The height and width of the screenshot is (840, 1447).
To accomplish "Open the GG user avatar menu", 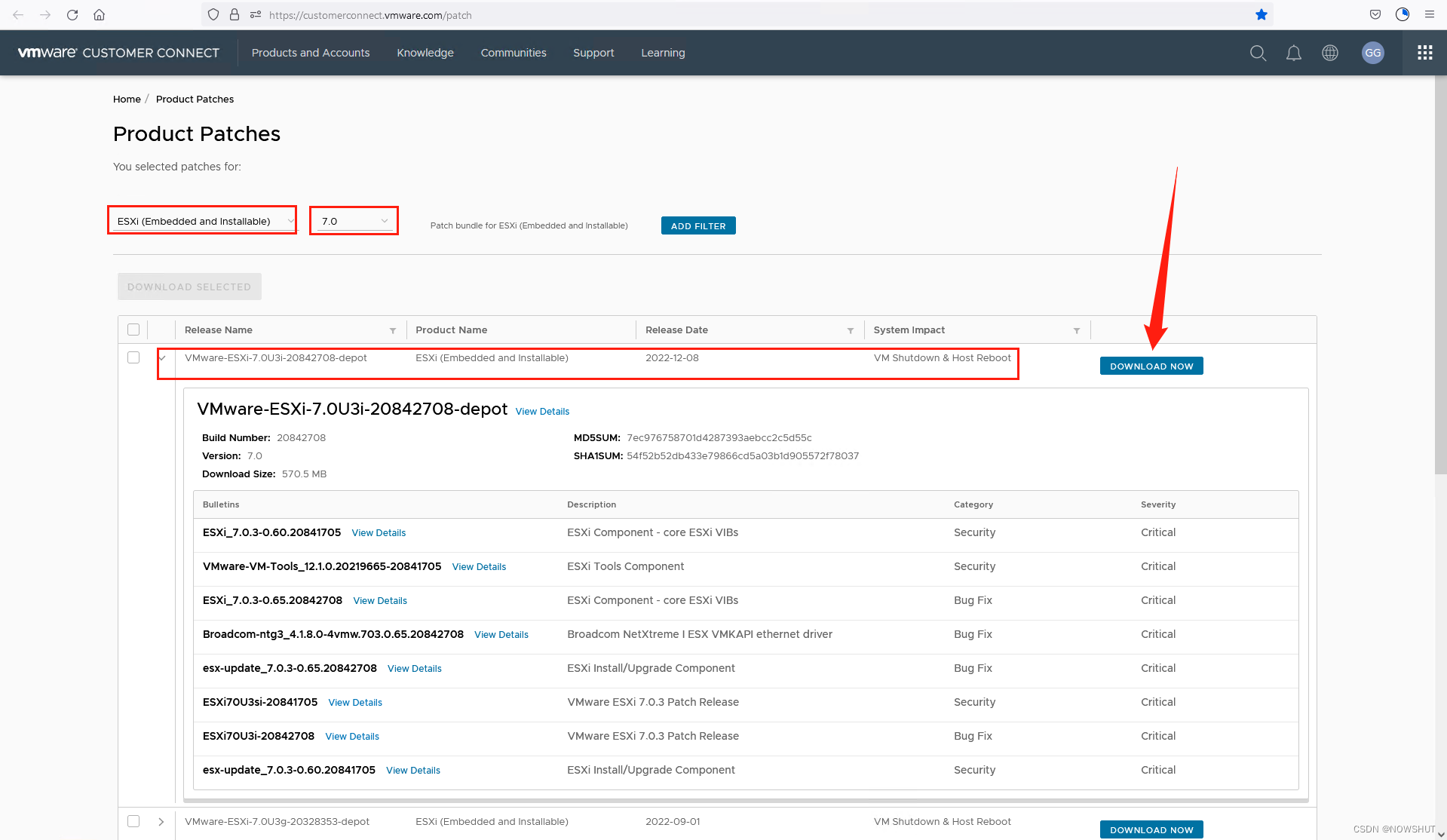I will point(1373,53).
